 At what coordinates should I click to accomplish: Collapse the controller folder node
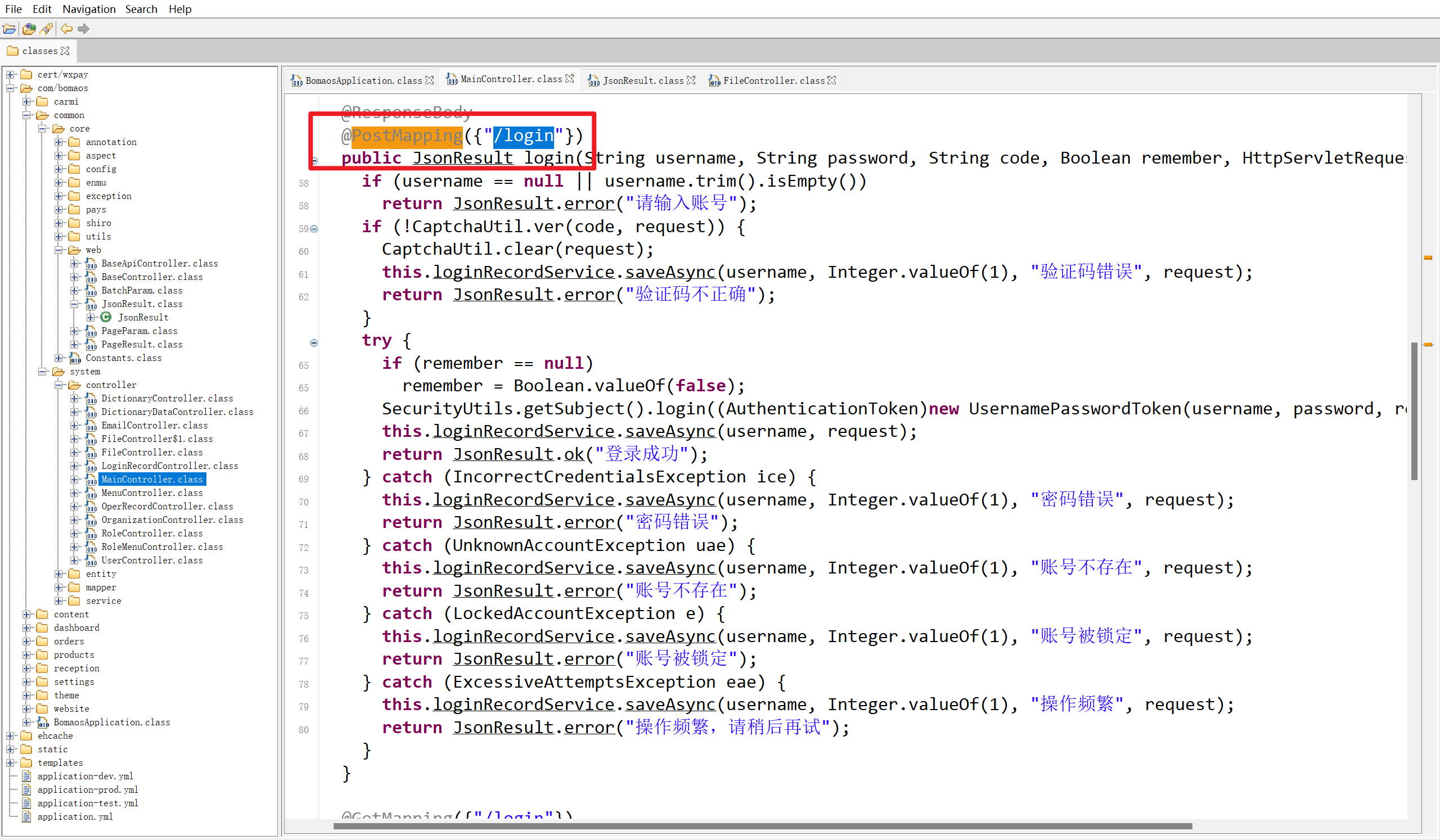(58, 385)
